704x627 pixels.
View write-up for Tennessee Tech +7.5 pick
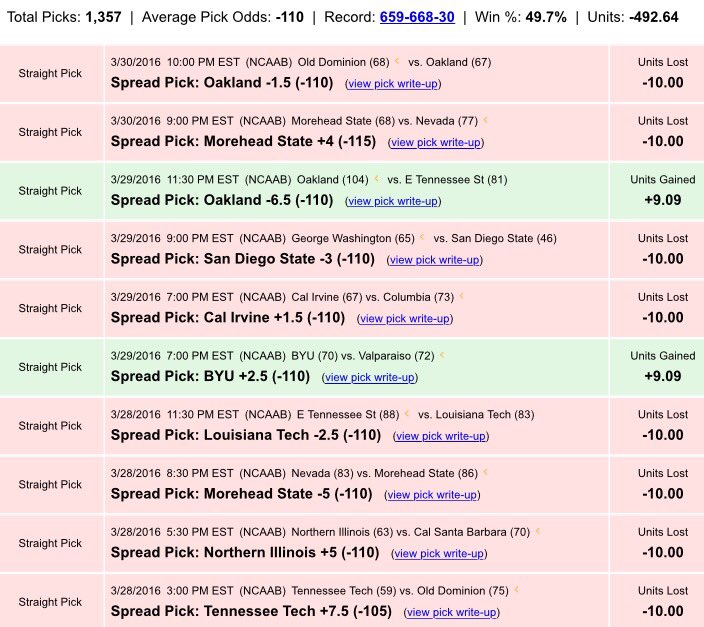pyautogui.click(x=451, y=612)
